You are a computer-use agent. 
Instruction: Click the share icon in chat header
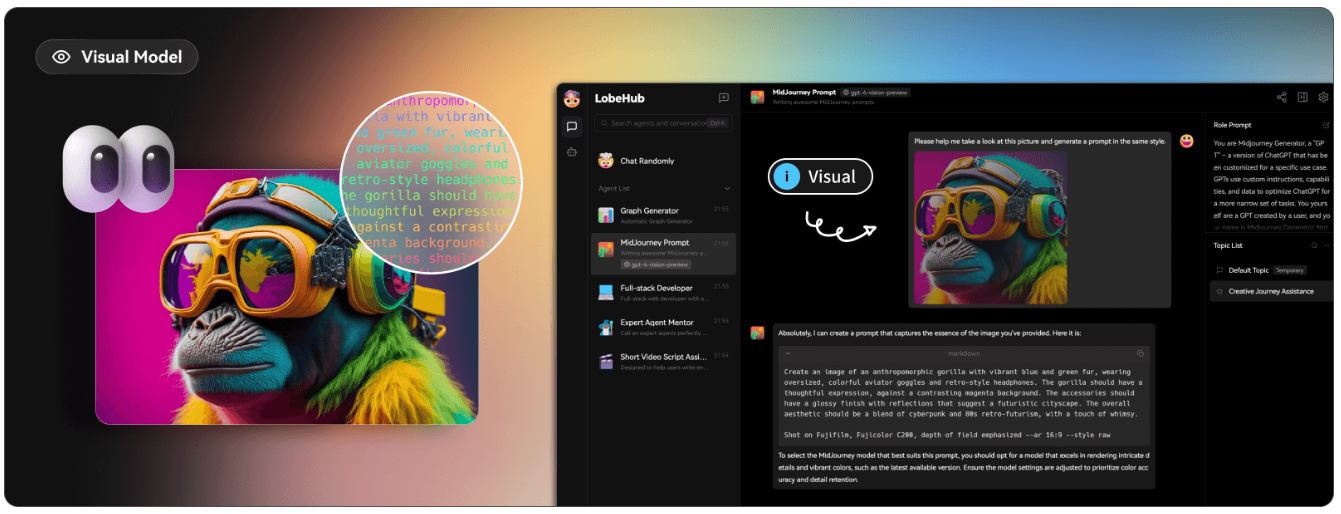tap(1282, 97)
